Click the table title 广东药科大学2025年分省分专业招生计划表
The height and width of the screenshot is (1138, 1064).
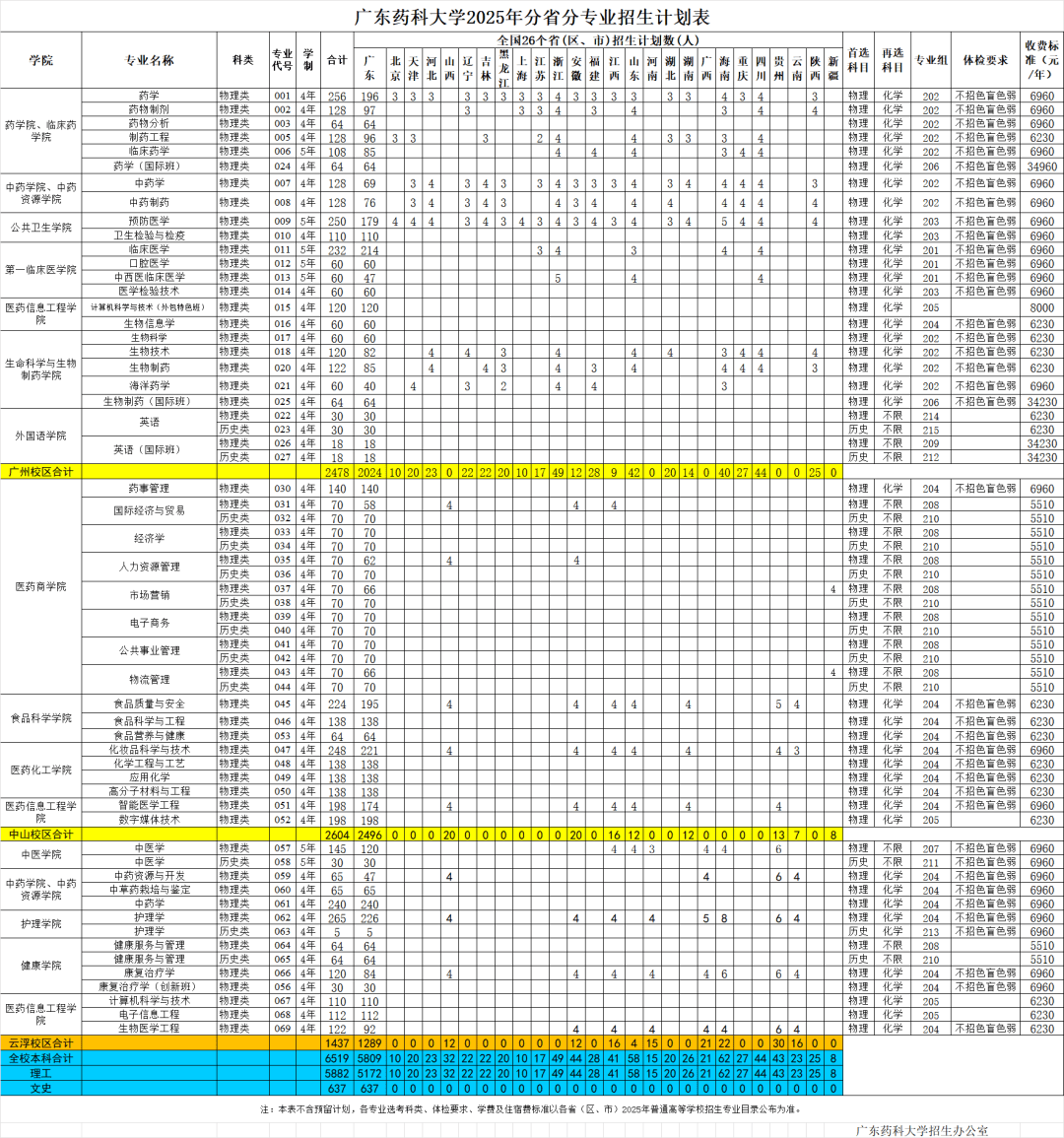click(531, 17)
